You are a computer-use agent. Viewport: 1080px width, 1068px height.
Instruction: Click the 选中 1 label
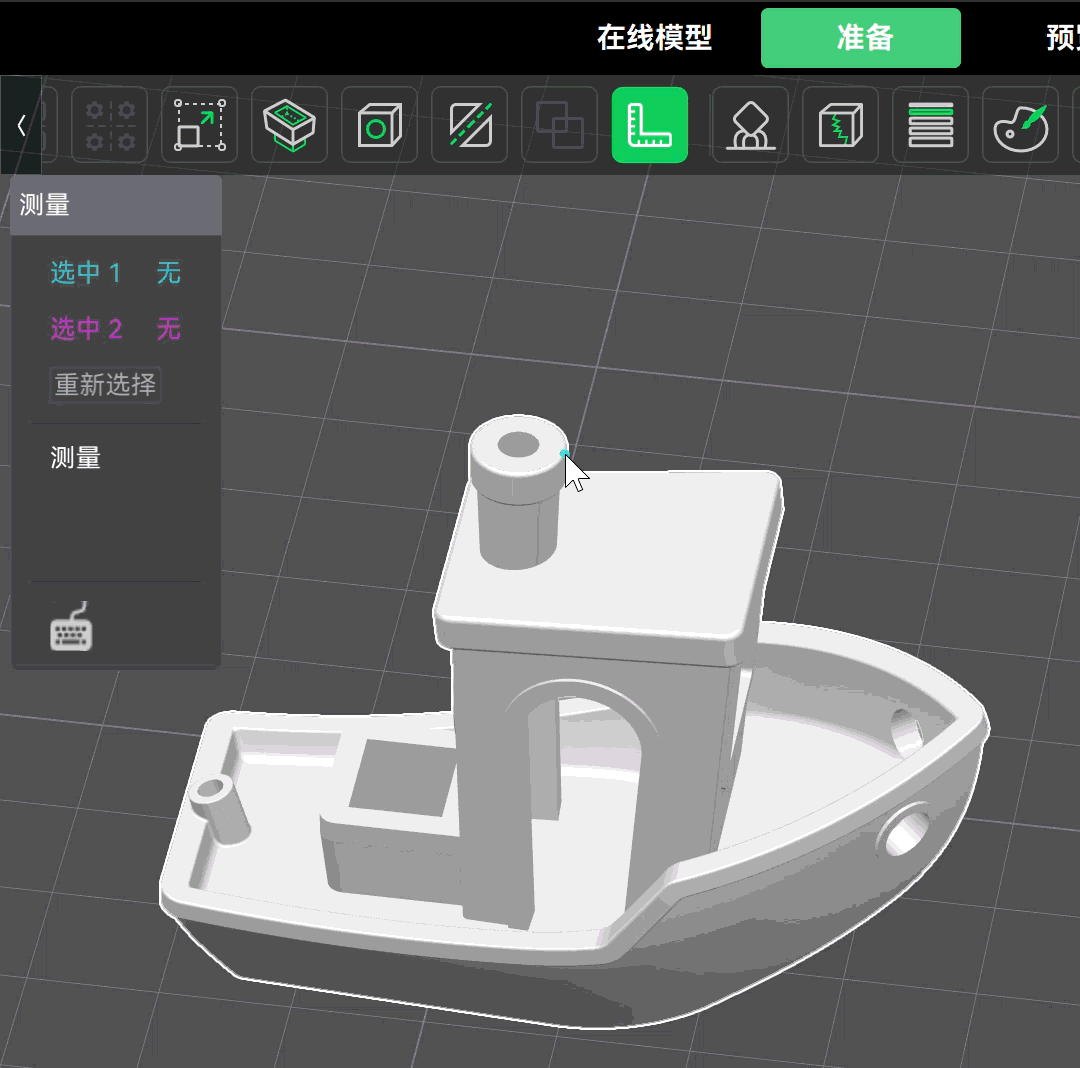pyautogui.click(x=86, y=273)
